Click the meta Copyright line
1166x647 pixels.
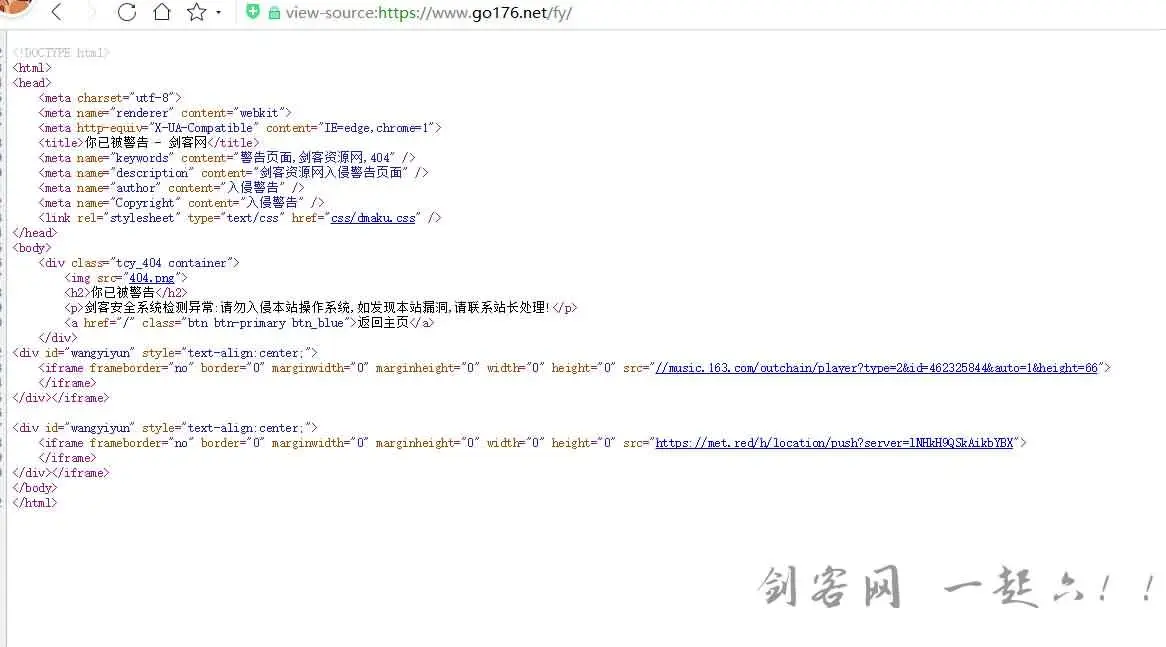pyautogui.click(x=181, y=203)
